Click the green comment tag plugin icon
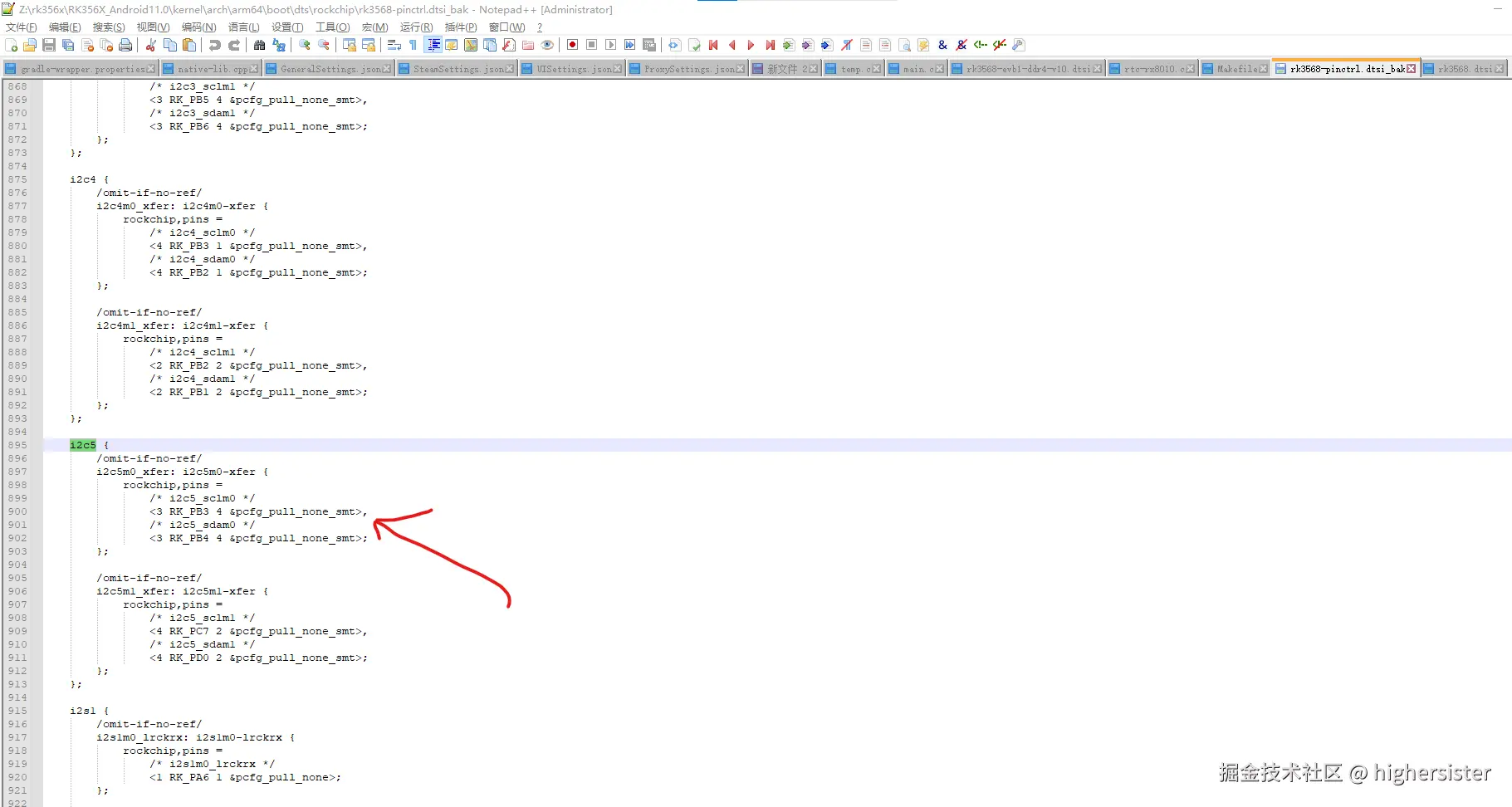Image resolution: width=1512 pixels, height=807 pixels. 981,45
